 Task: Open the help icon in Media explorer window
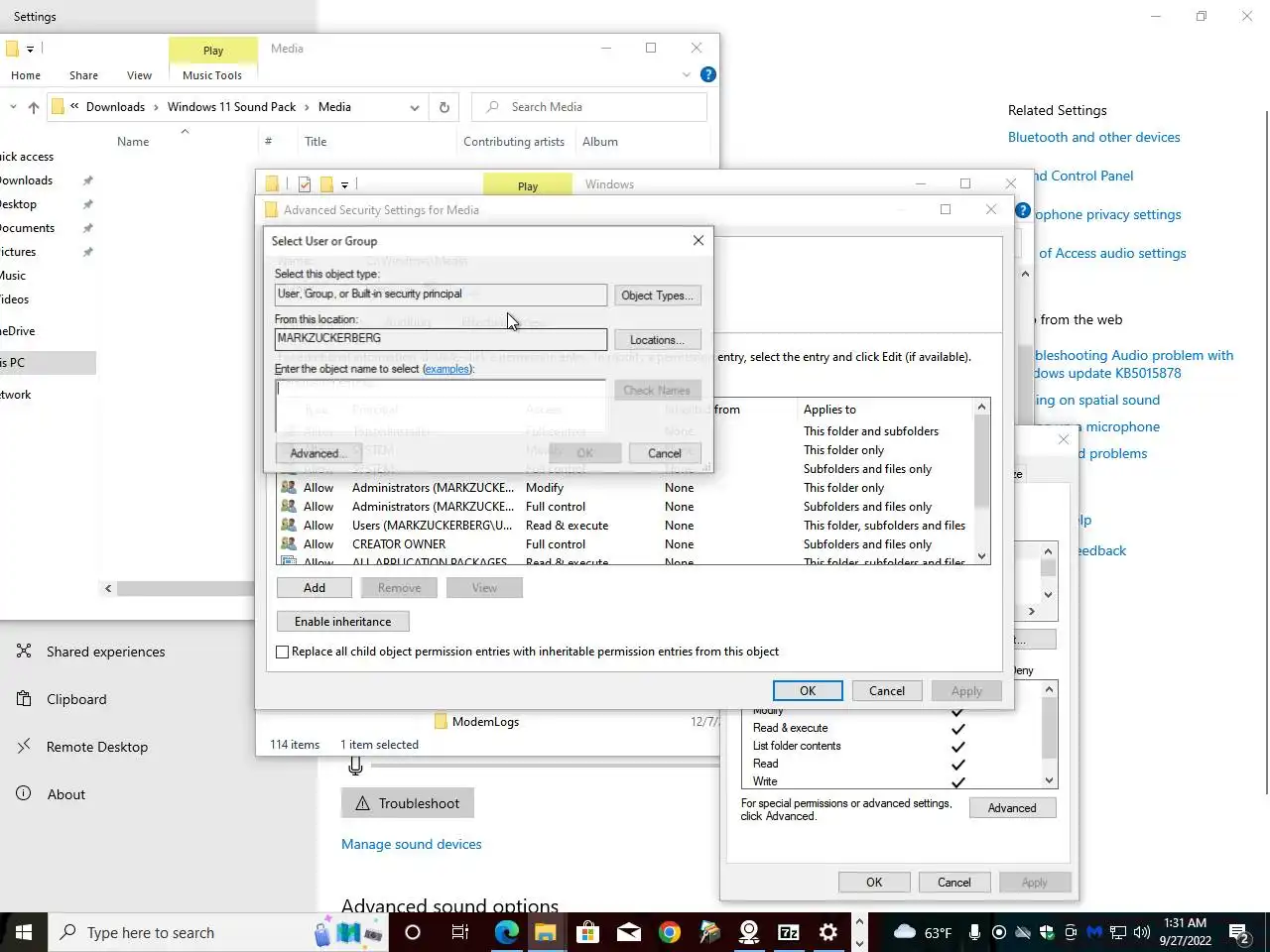coord(708,74)
